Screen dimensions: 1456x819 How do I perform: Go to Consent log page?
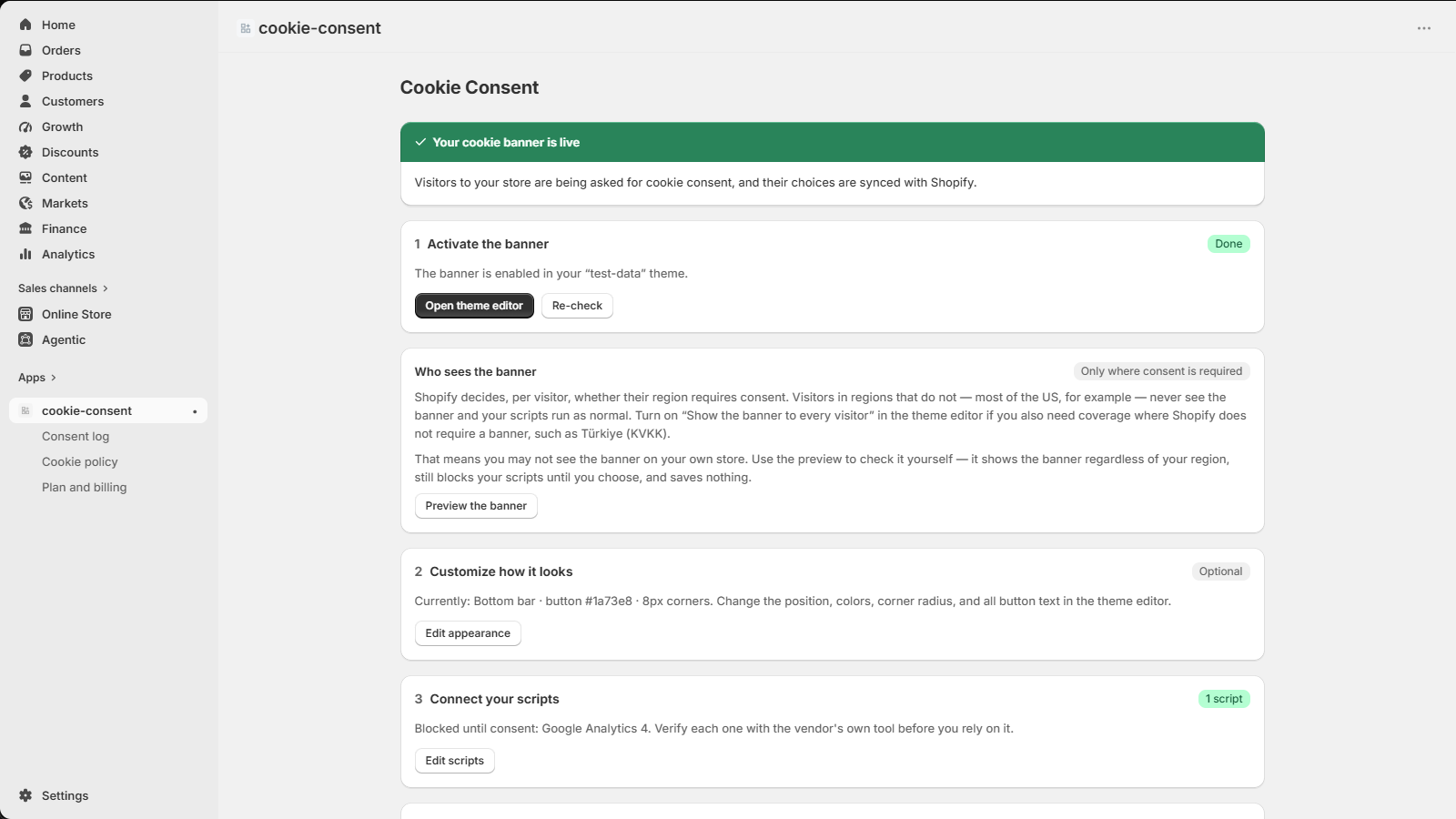coord(76,436)
